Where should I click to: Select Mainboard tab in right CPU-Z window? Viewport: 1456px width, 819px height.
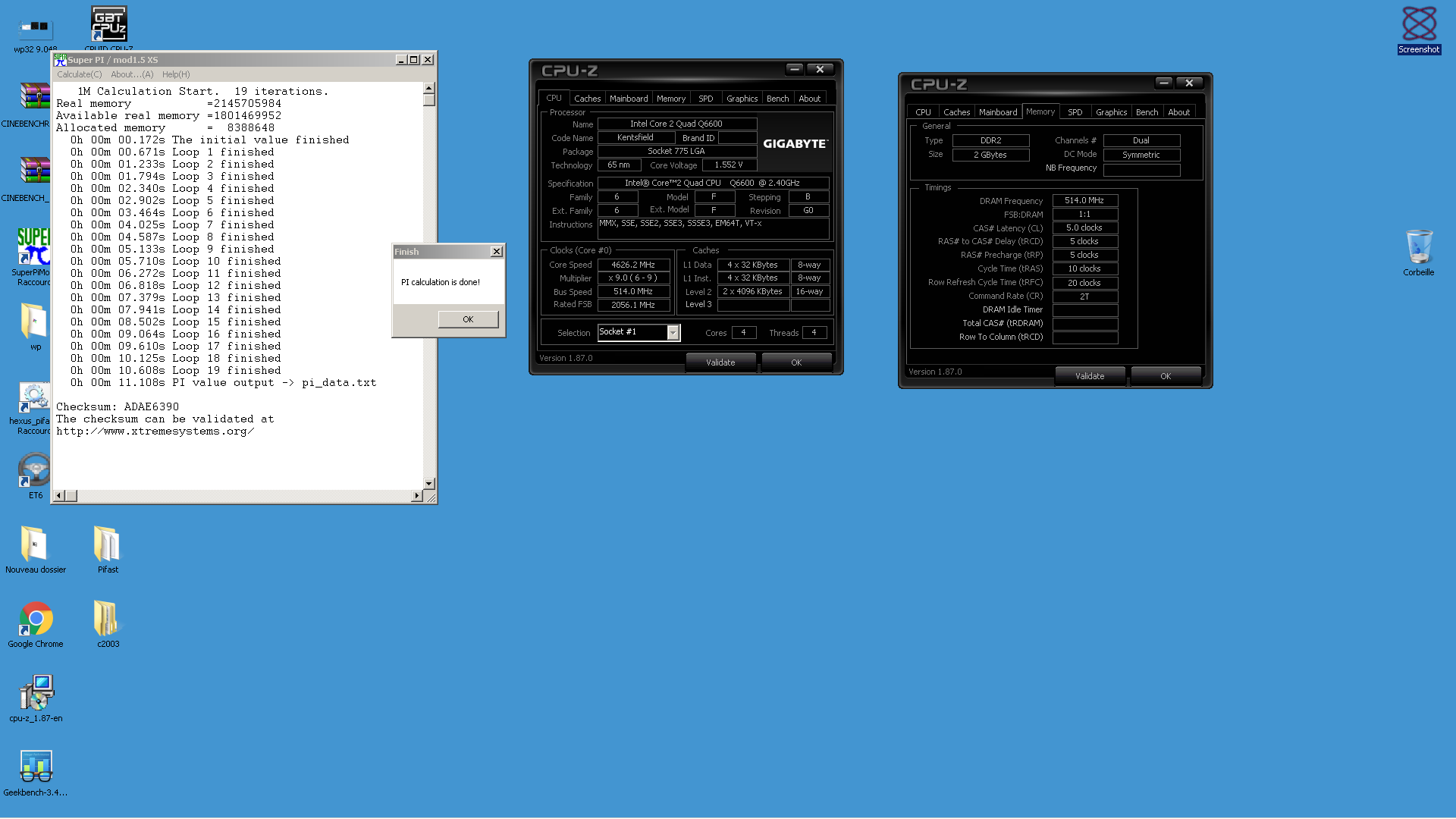click(x=998, y=112)
